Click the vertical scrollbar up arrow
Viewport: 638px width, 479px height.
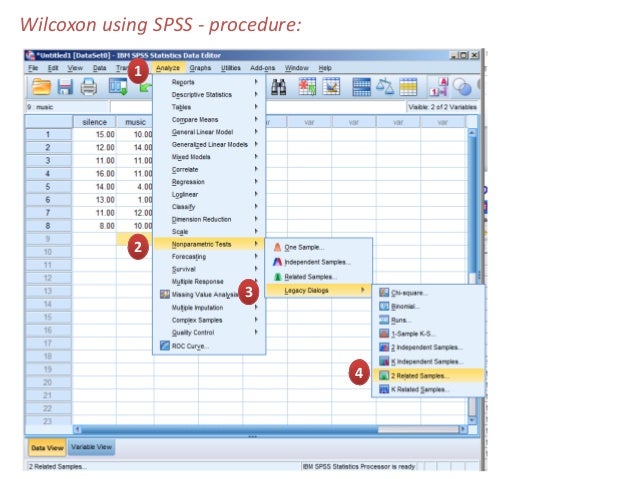[472, 133]
